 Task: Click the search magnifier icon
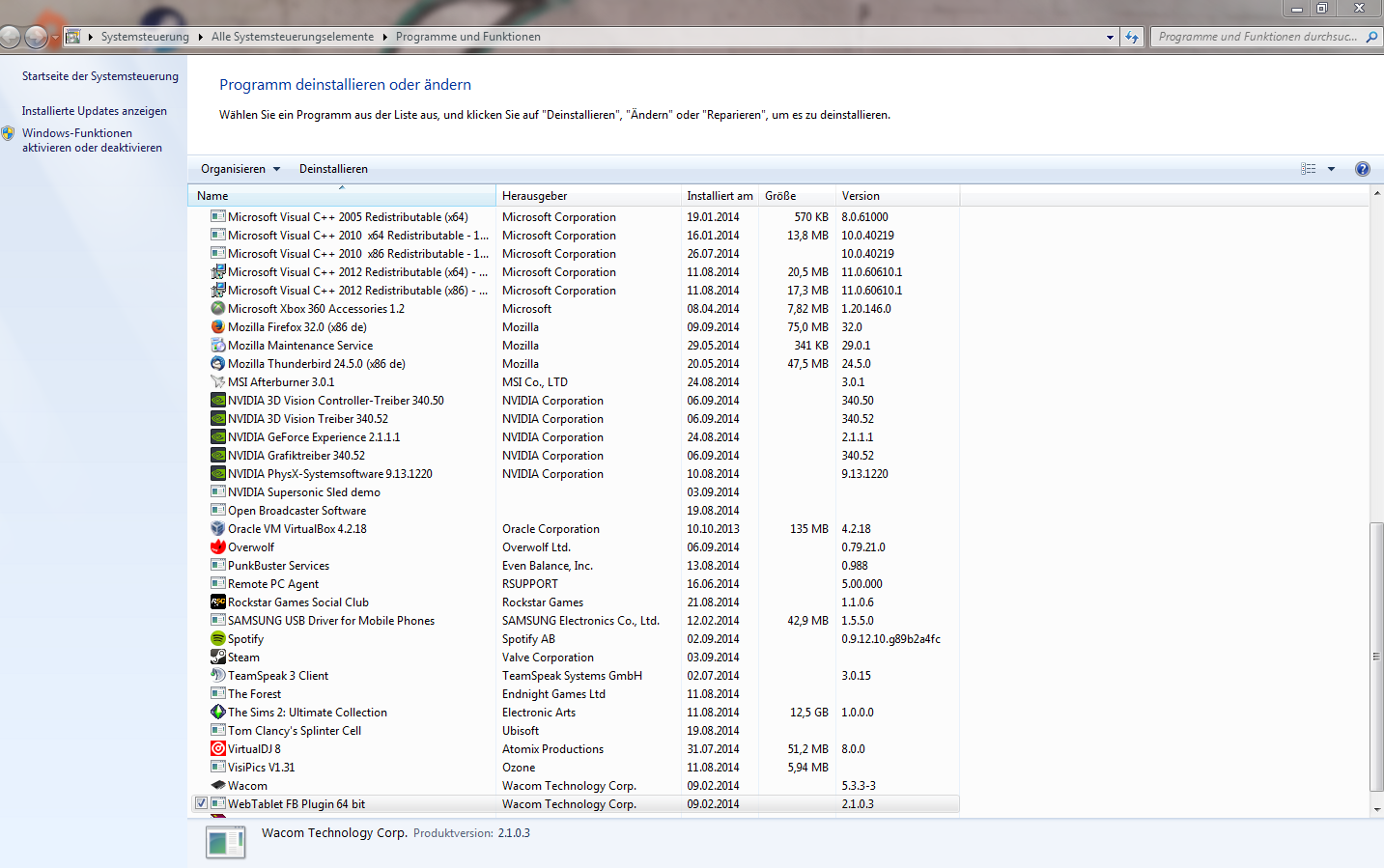[x=1371, y=37]
